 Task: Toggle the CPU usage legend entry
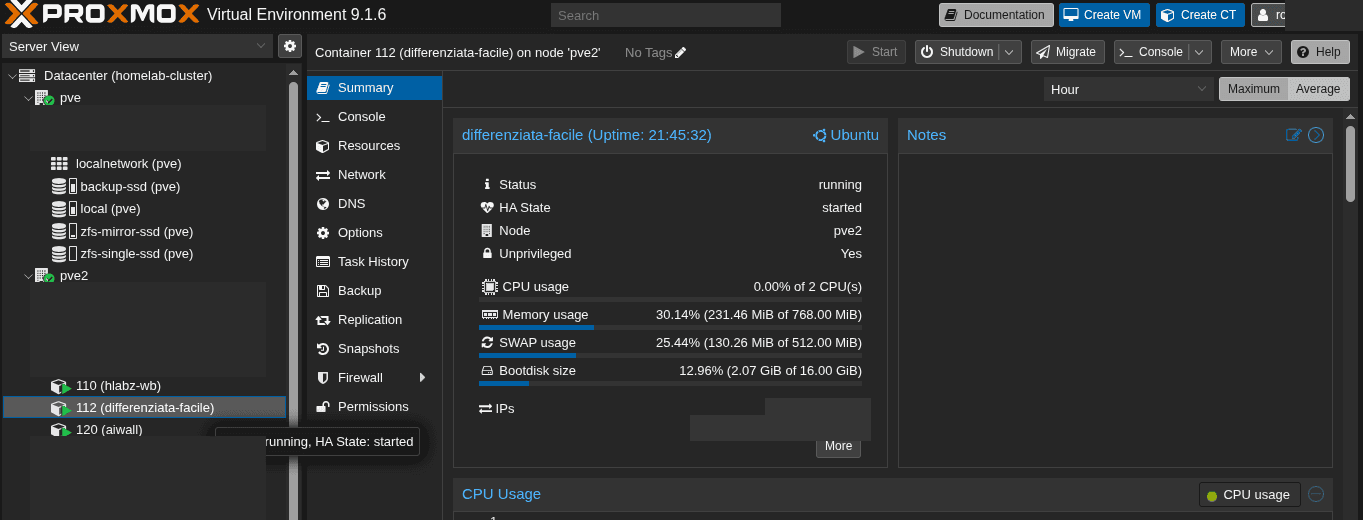[1249, 495]
